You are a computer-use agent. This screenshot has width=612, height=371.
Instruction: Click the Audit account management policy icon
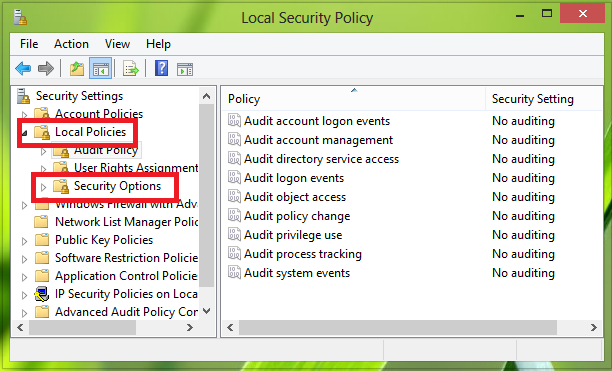coord(234,139)
